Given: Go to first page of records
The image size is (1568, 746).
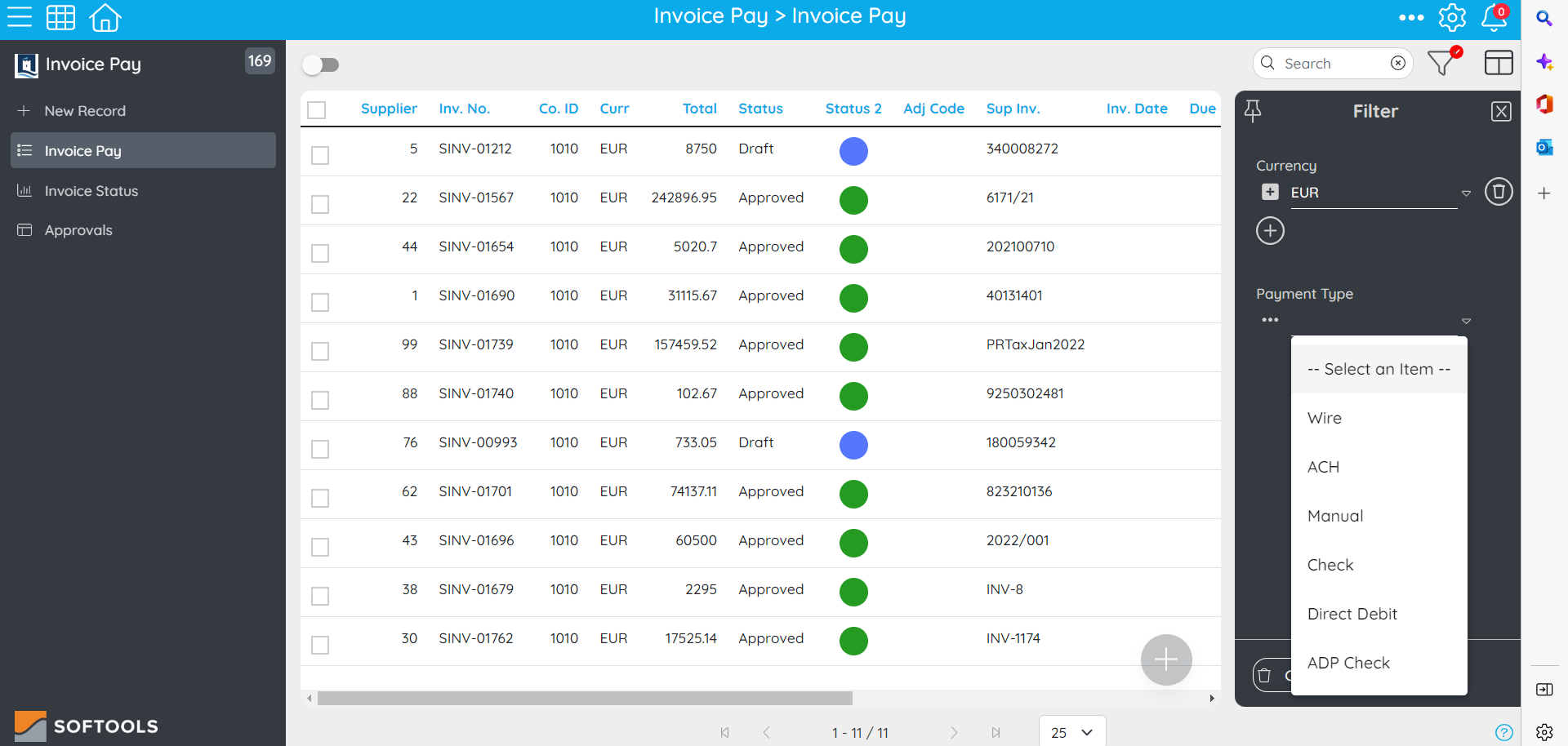Looking at the screenshot, I should coord(725,732).
